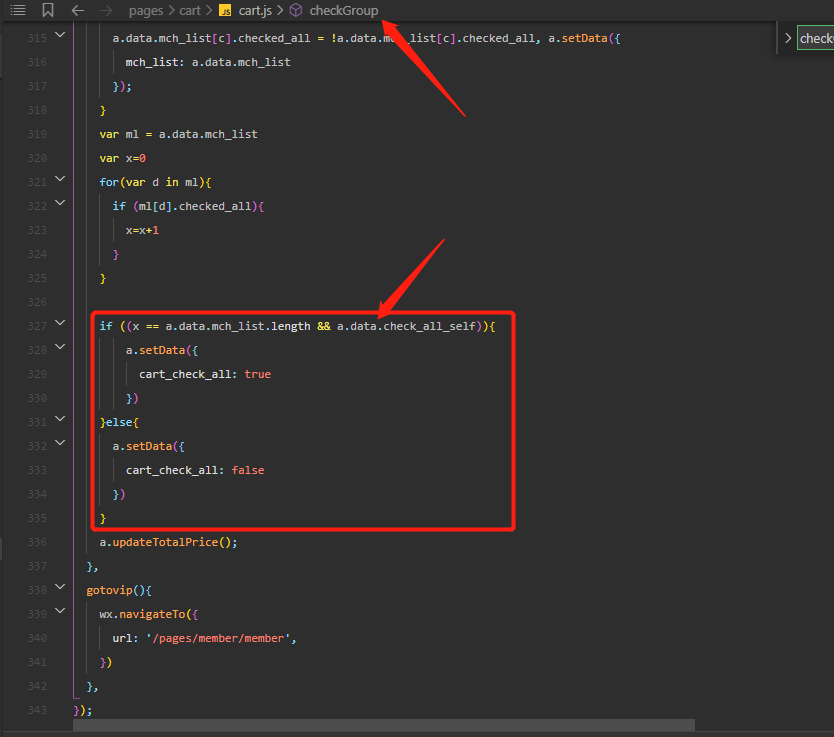834x737 pixels.
Task: Collapse the for loop at line 321
Action: [60, 180]
